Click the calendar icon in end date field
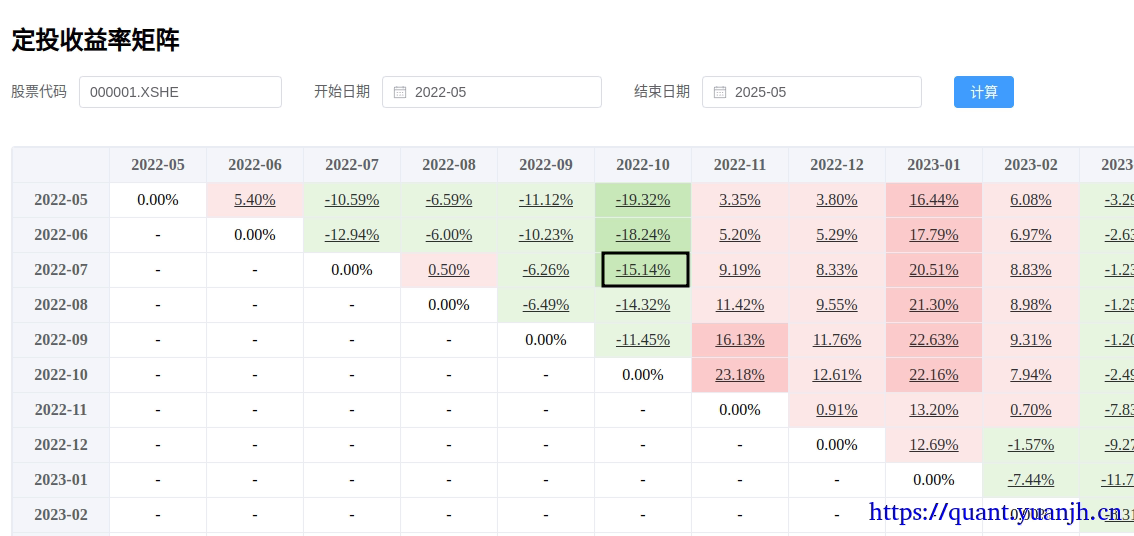Image resolution: width=1134 pixels, height=536 pixels. (720, 92)
